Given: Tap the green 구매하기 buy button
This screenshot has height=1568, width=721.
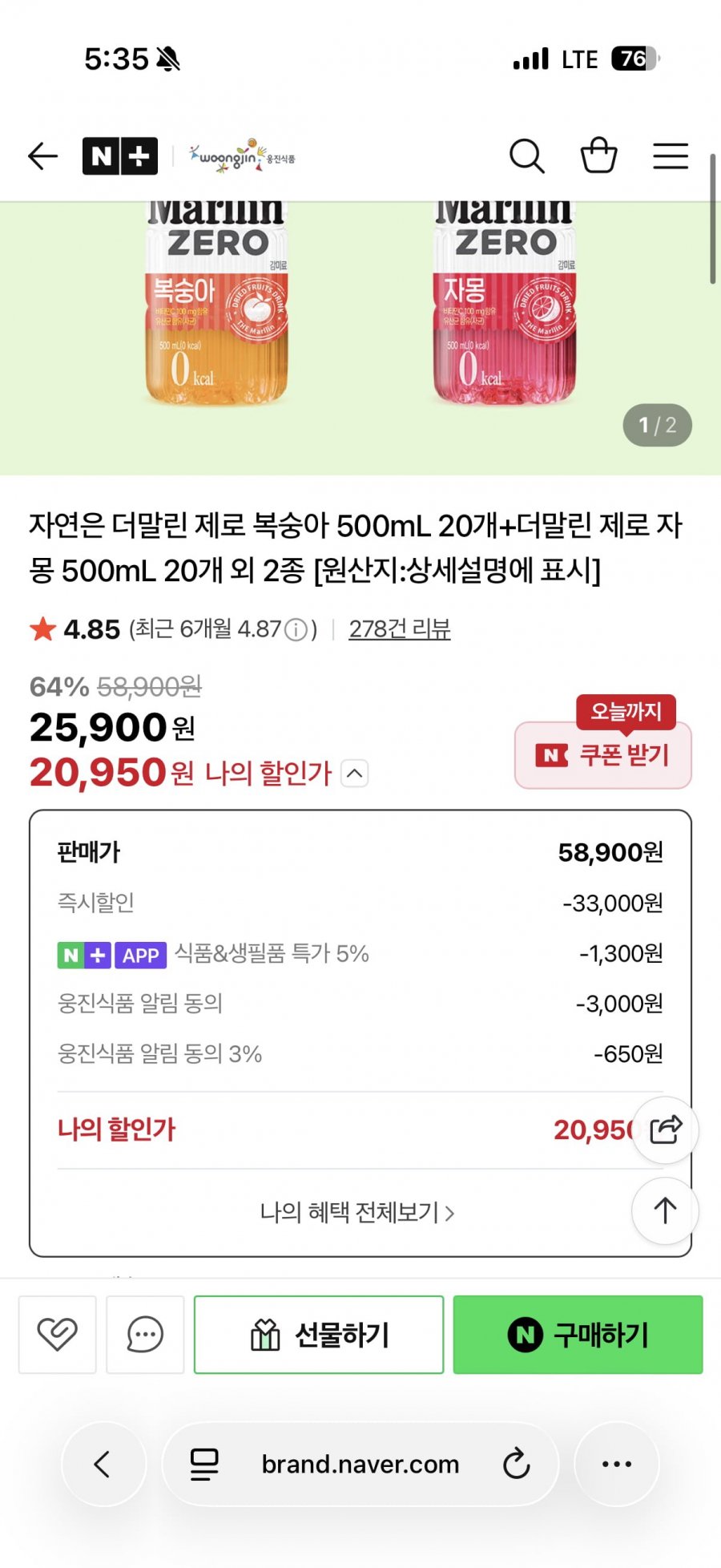Looking at the screenshot, I should (578, 1335).
